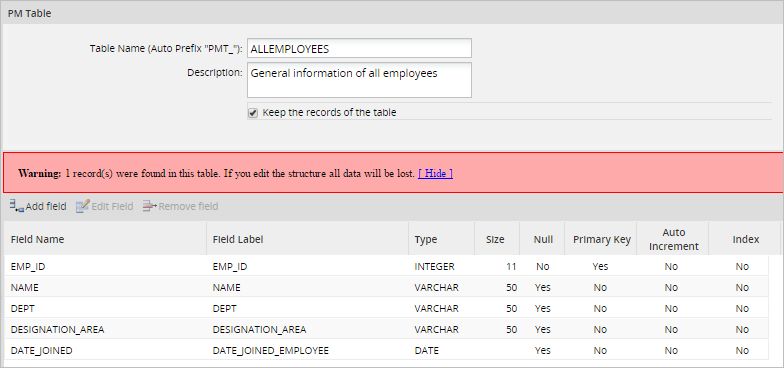The width and height of the screenshot is (784, 368).
Task: Click the Add field icon
Action: tap(16, 206)
